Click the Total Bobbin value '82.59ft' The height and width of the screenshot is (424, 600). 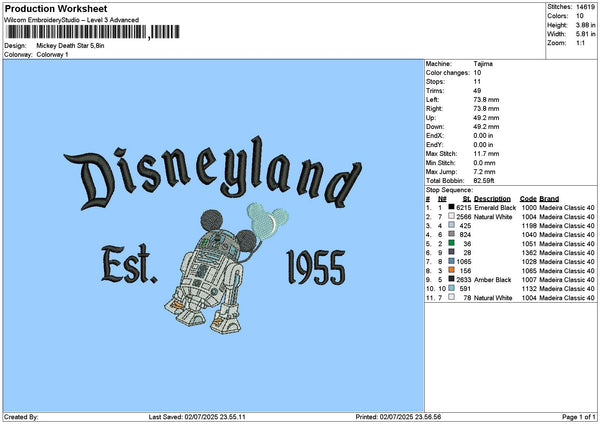pyautogui.click(x=484, y=181)
